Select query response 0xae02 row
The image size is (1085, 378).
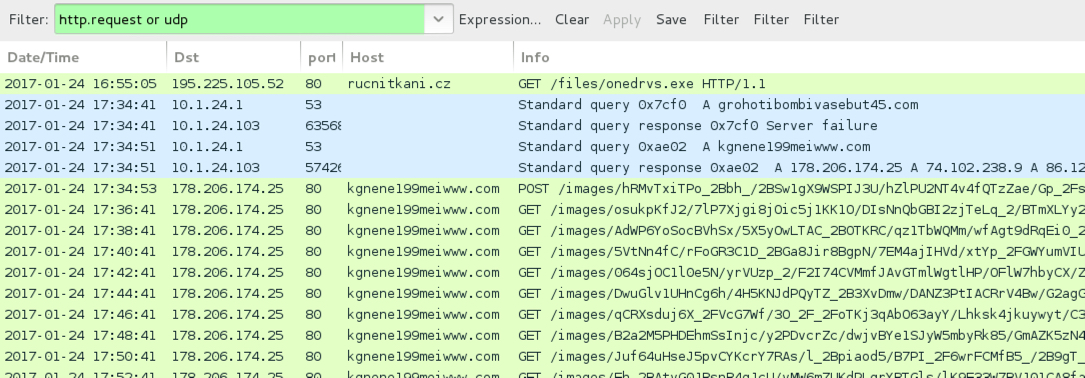542,168
